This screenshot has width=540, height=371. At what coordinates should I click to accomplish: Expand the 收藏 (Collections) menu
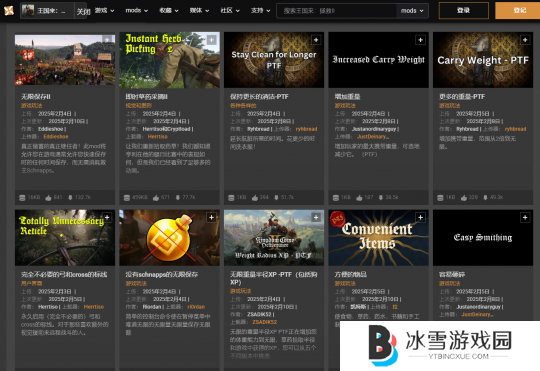tap(169, 11)
